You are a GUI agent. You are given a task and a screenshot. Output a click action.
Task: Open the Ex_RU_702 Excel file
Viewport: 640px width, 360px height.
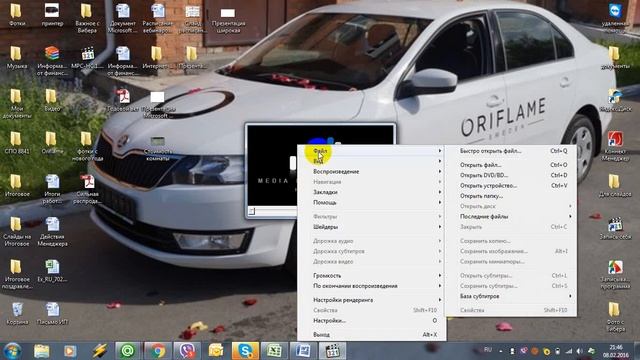52,271
